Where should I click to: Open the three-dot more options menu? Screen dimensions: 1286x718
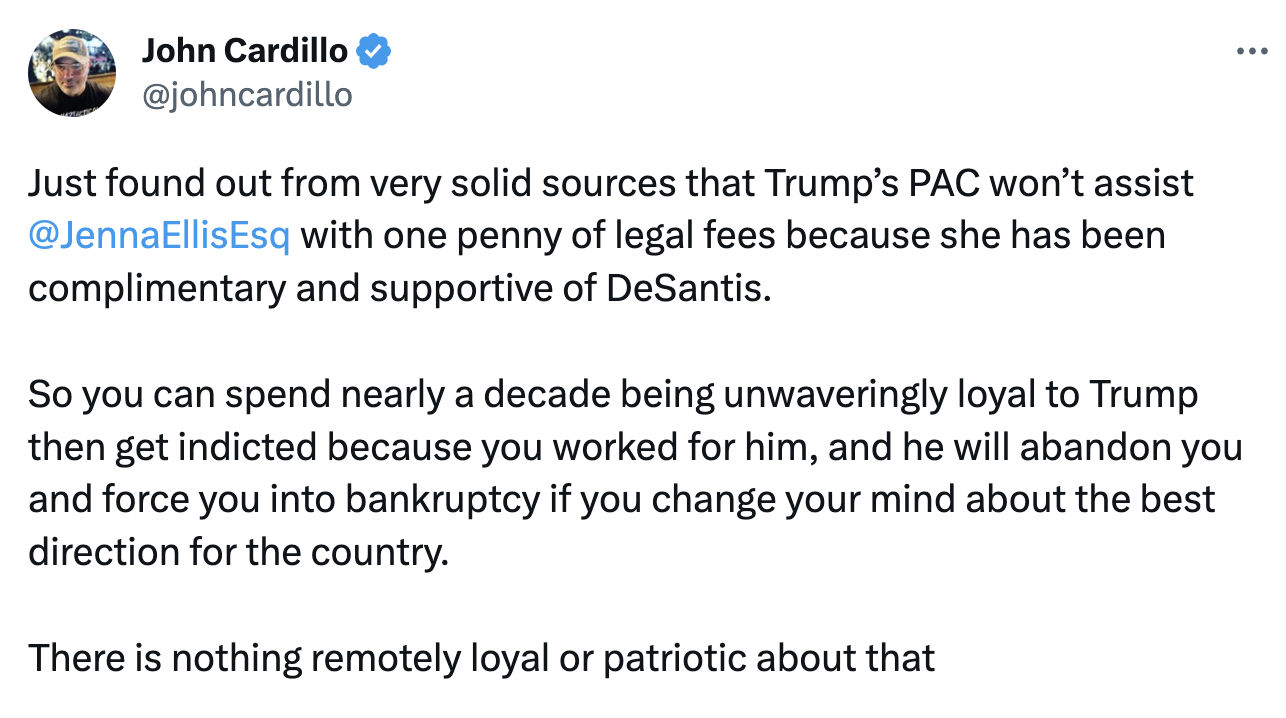[x=1252, y=51]
